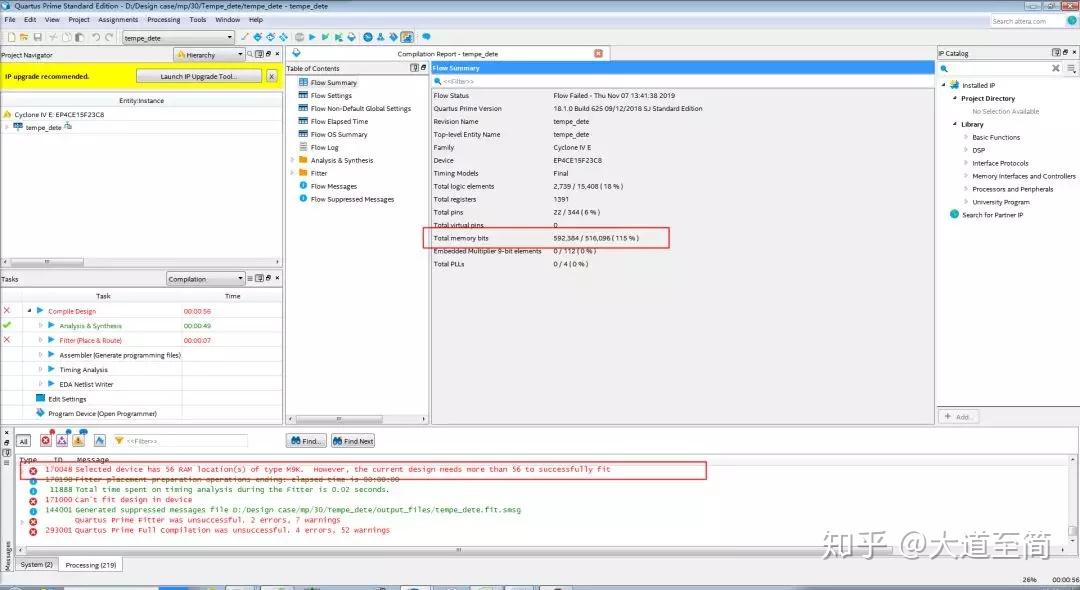Dismiss the IP upgrade recommended banner

click(x=271, y=76)
